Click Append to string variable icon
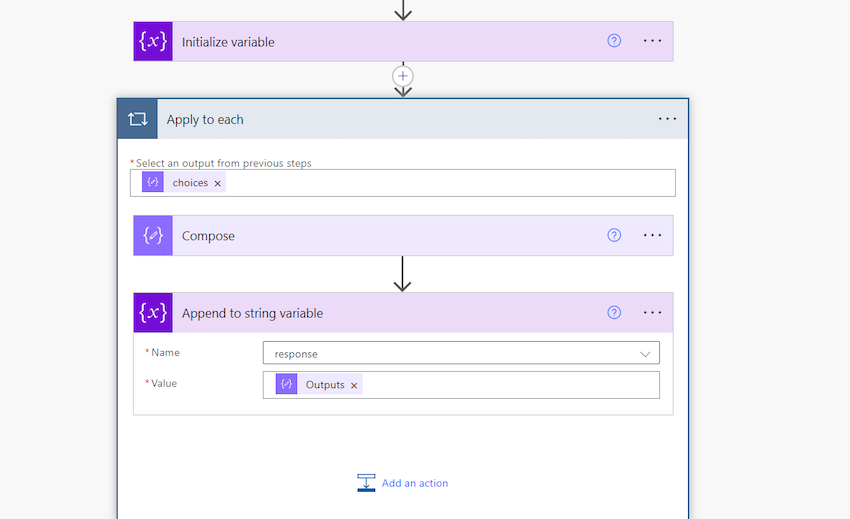 153,313
